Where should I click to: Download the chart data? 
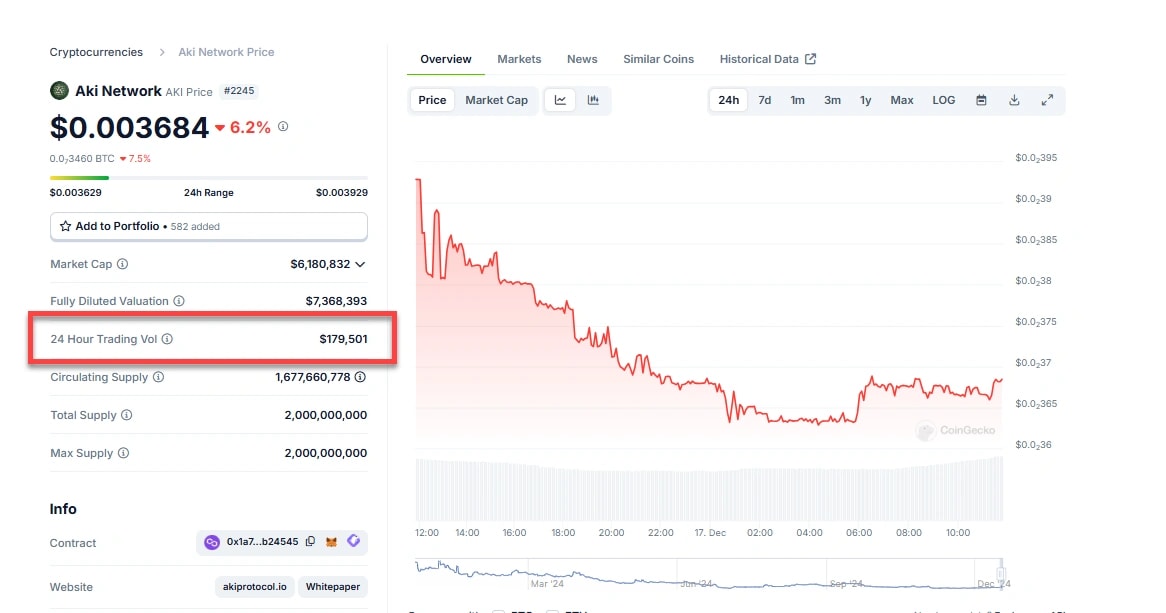point(1014,100)
